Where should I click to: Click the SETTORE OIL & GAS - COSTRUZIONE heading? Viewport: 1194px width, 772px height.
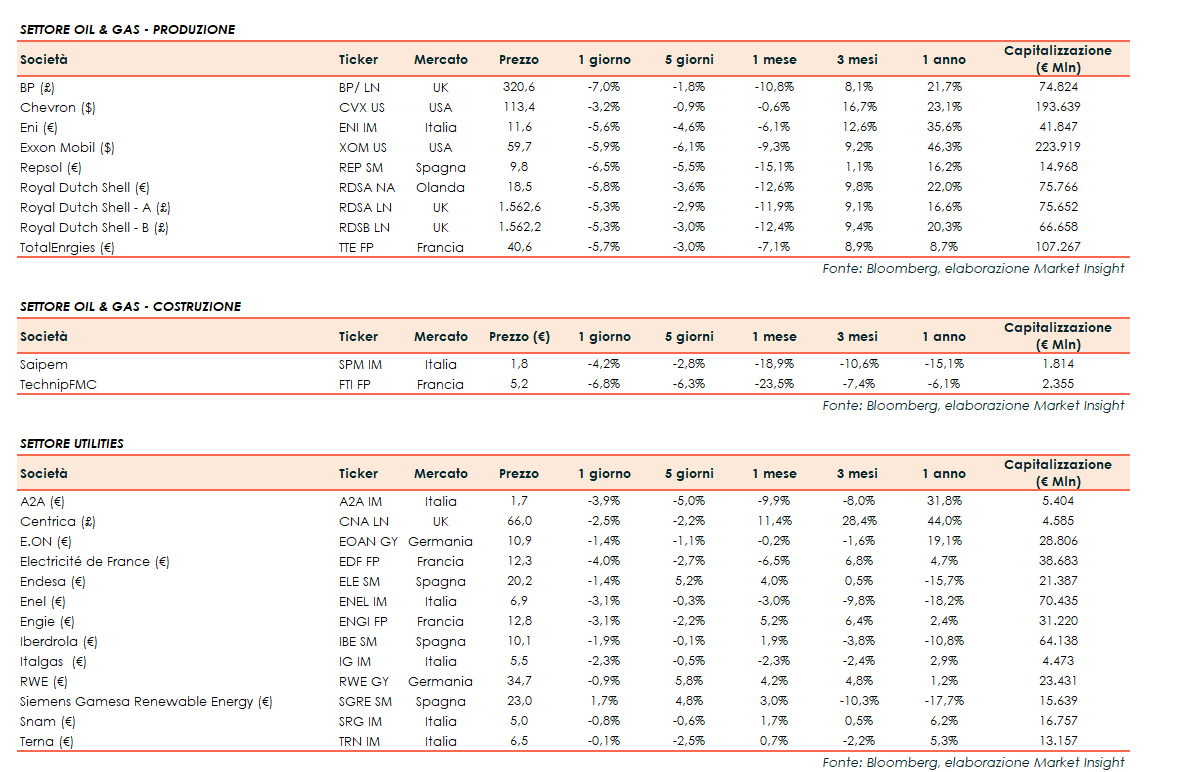click(x=130, y=307)
